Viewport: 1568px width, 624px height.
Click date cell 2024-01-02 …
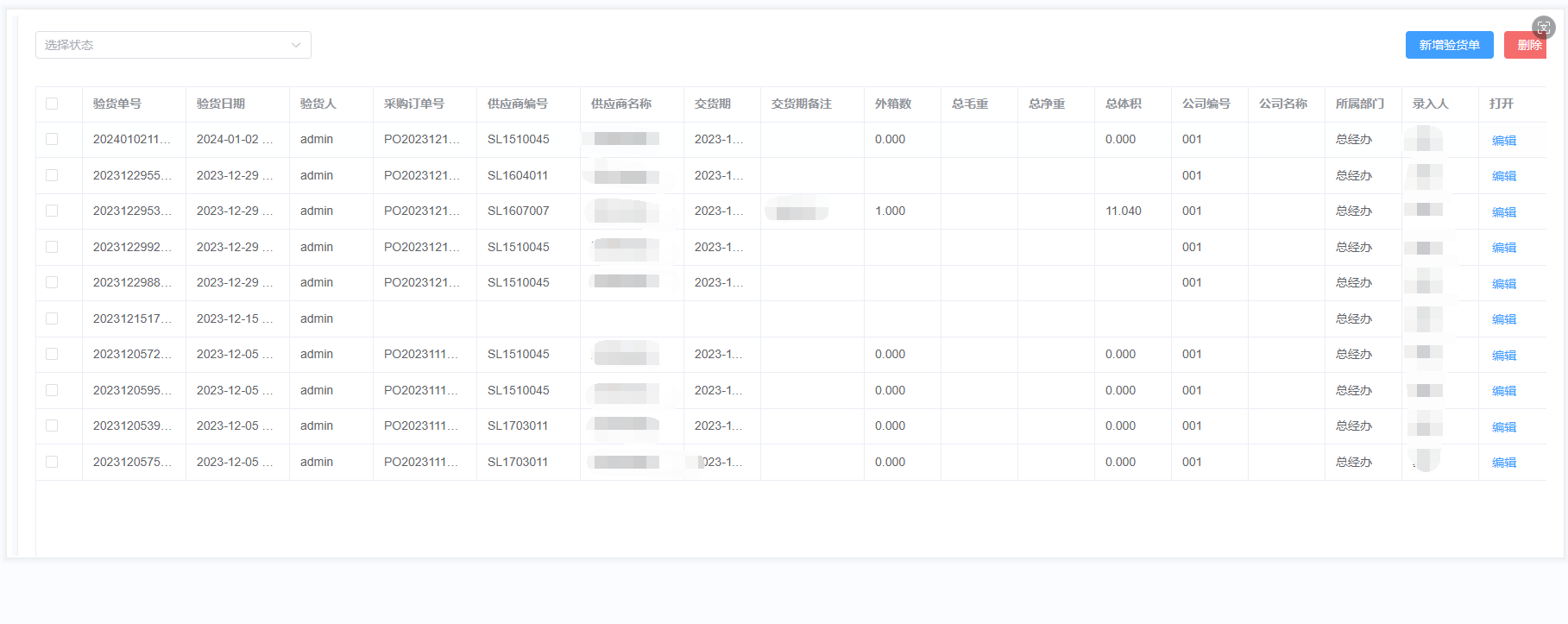(x=235, y=139)
